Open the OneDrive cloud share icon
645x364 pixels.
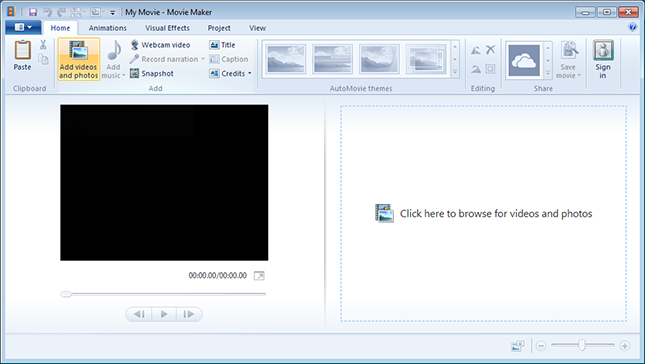point(524,61)
